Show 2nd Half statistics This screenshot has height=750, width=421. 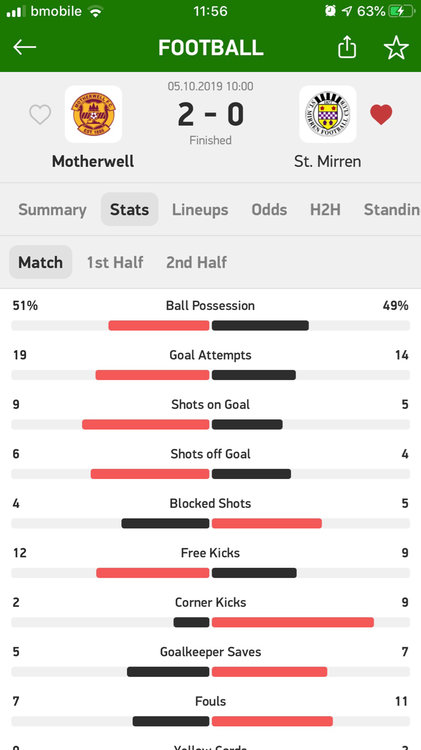(197, 262)
